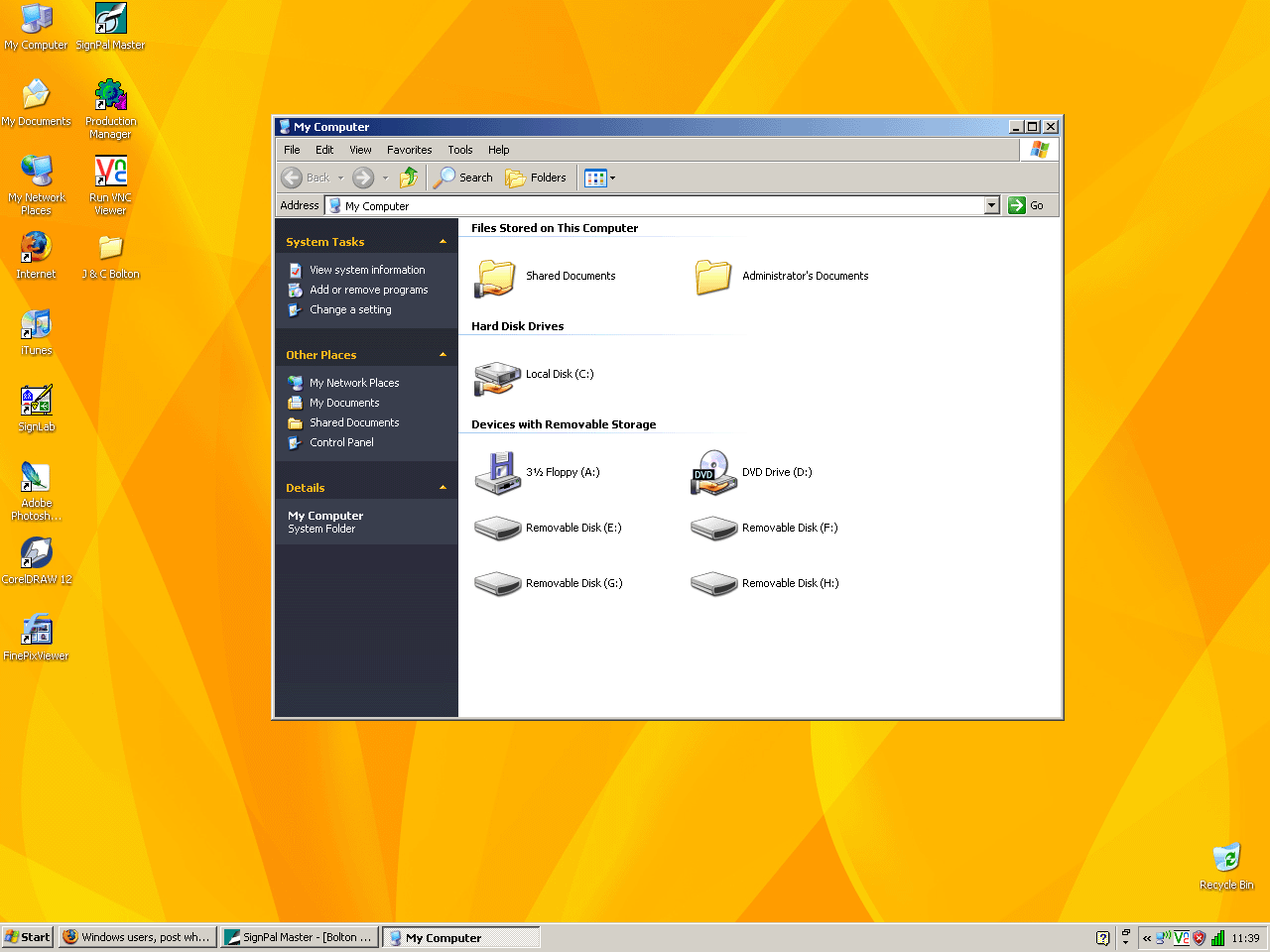This screenshot has width=1270, height=952.
Task: Select the Removable Disk (E:) icon
Action: 497,529
